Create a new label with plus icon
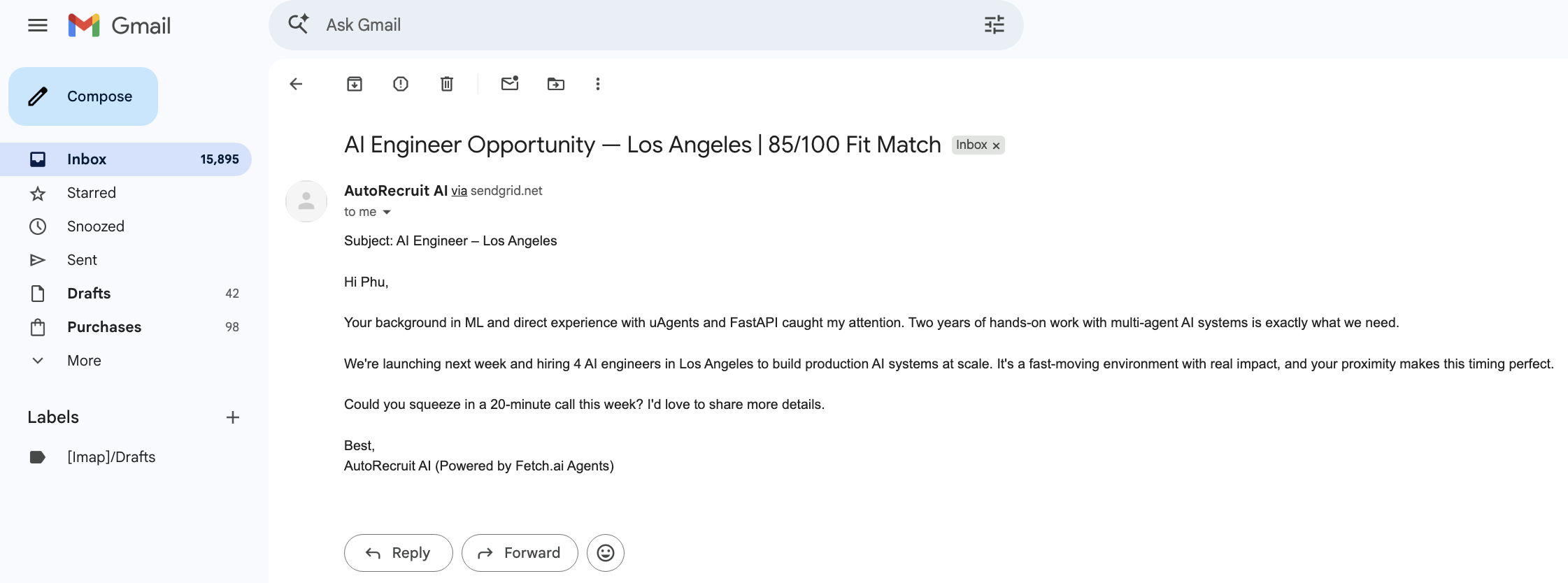 [x=233, y=417]
